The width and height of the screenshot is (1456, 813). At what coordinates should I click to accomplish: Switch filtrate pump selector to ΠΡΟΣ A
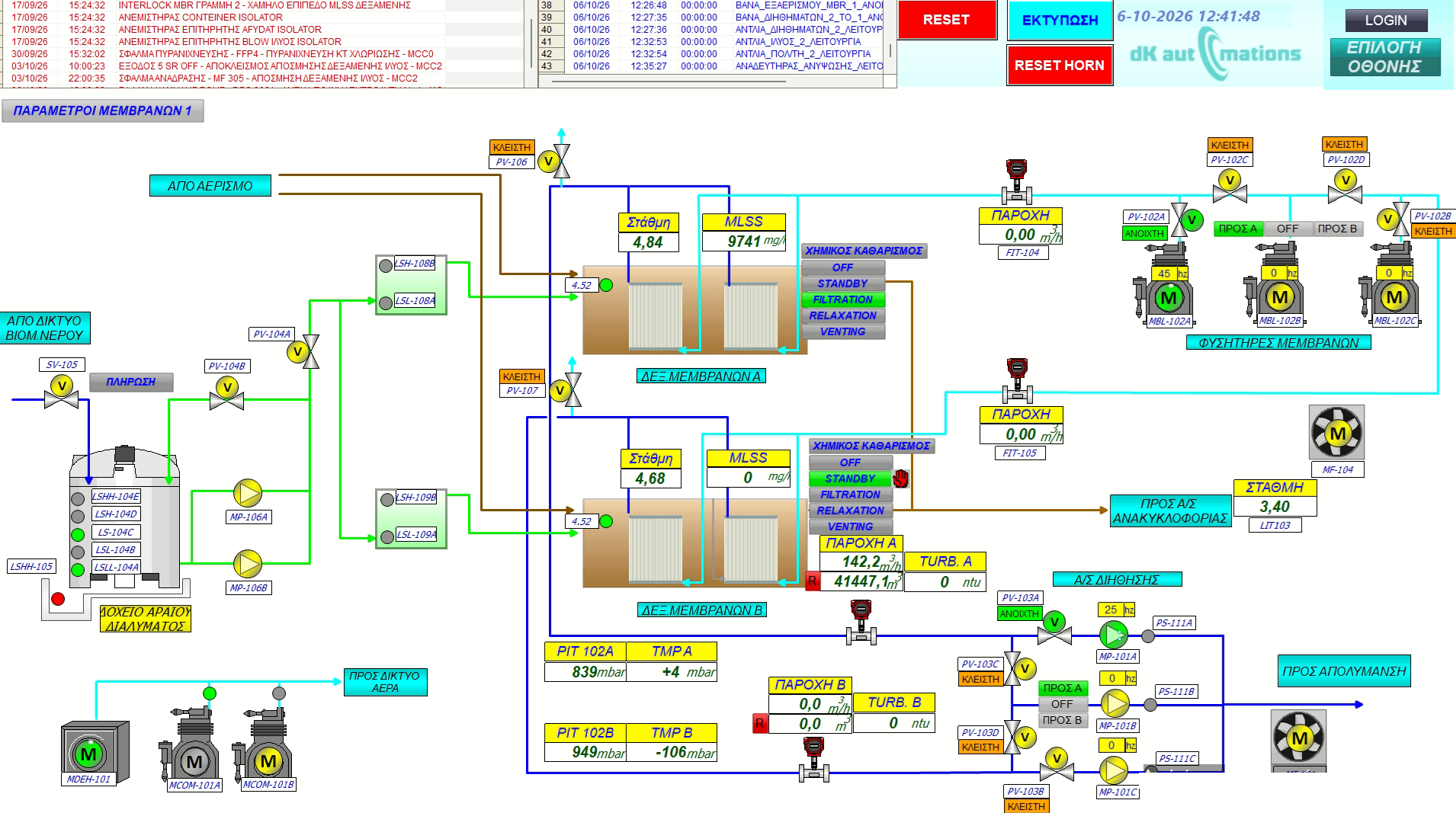1062,688
